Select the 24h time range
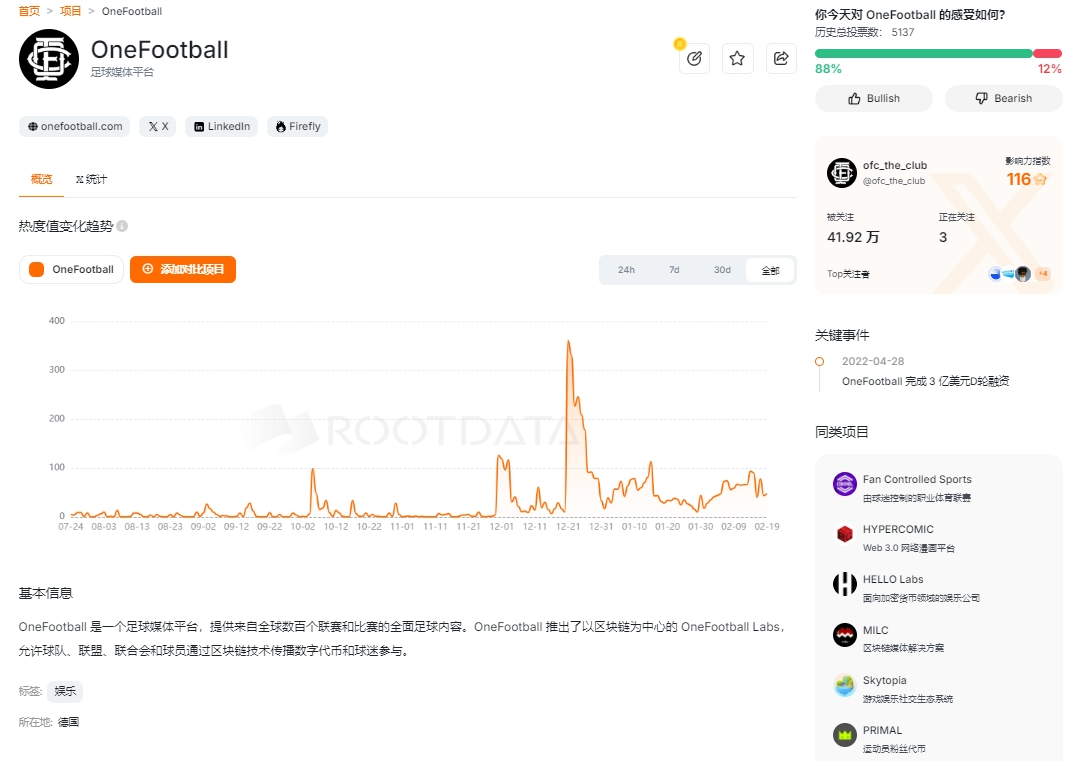Screen dimensions: 1079x761 click(x=626, y=270)
